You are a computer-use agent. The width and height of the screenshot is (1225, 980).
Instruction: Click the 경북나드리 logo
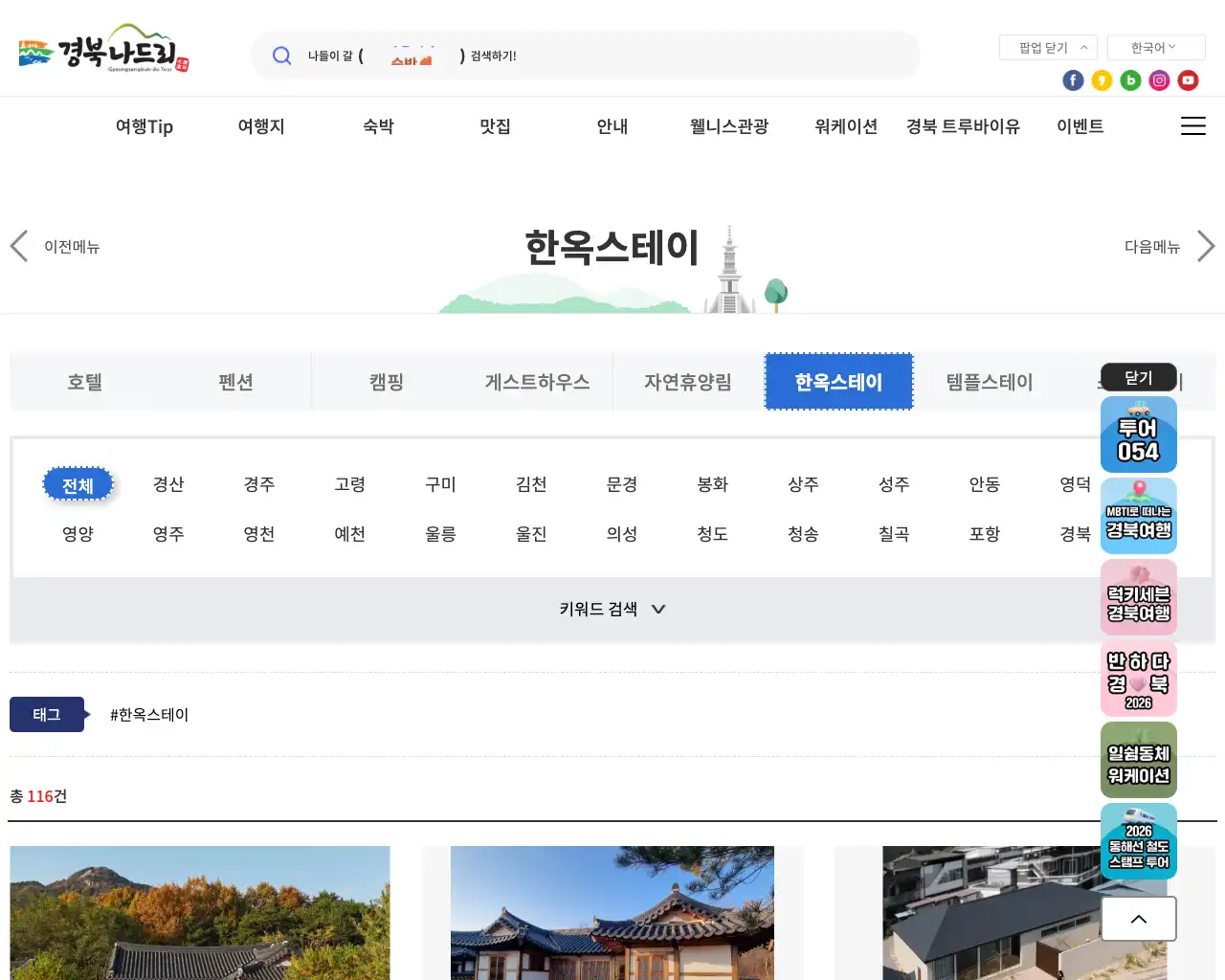pyautogui.click(x=103, y=49)
